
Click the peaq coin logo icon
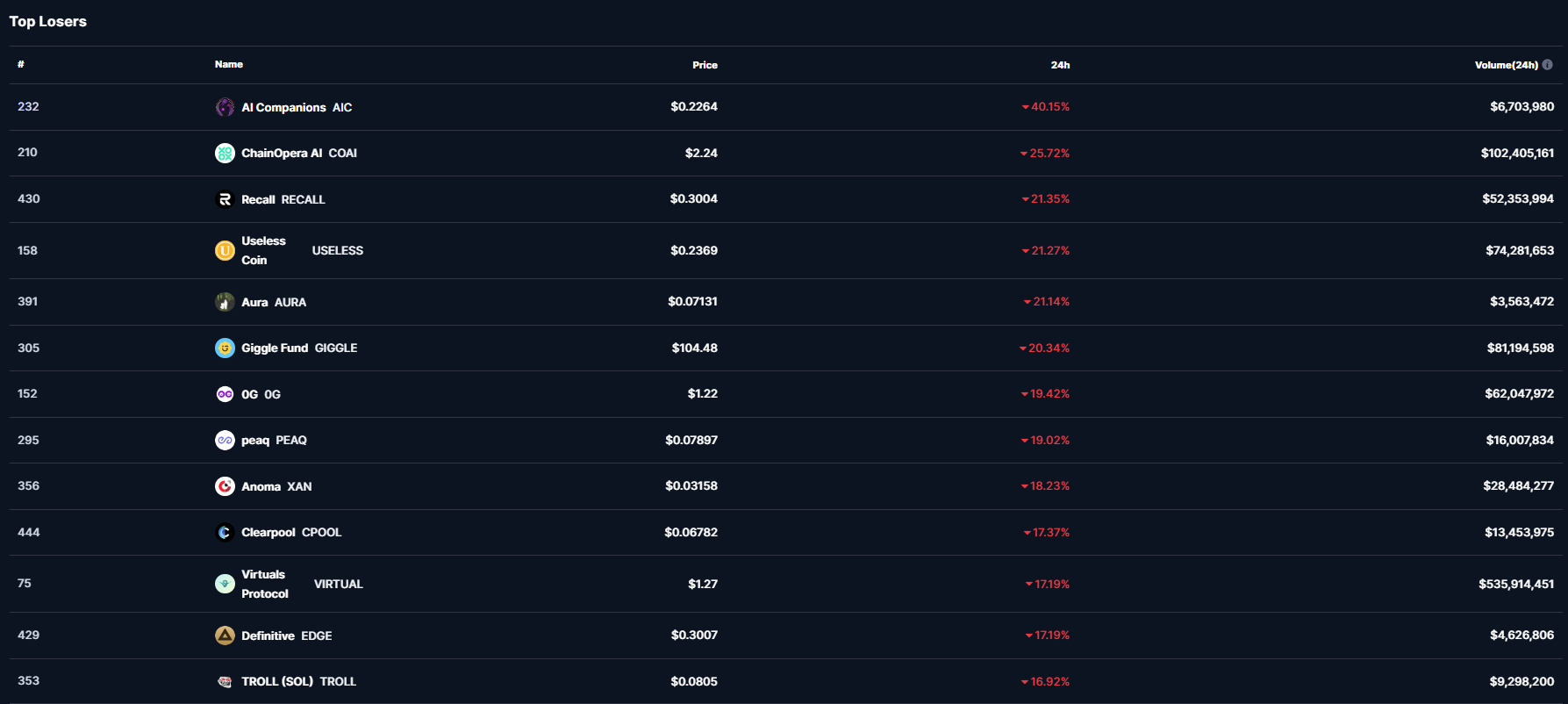[x=225, y=440]
